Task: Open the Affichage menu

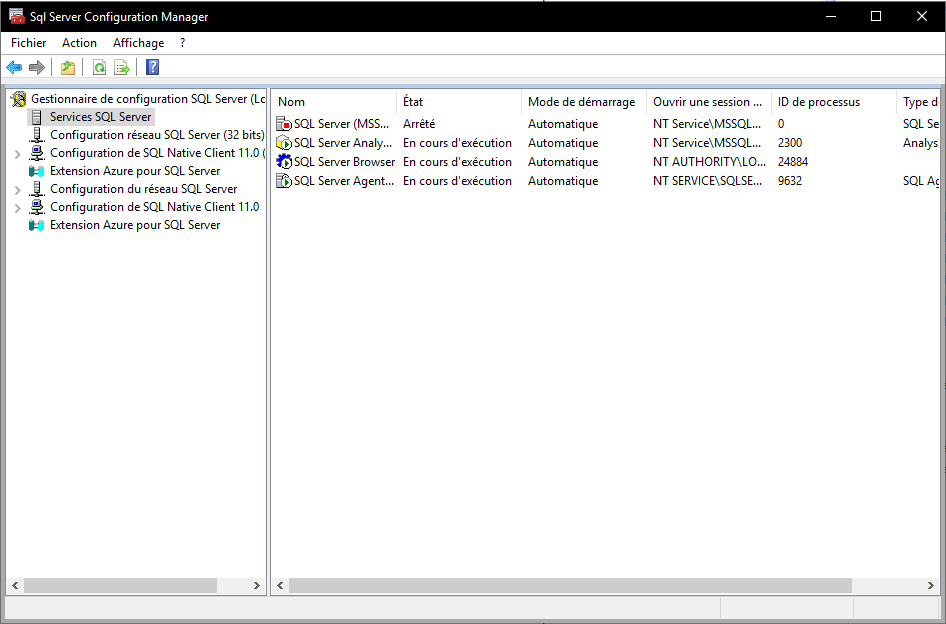Action: tap(138, 43)
